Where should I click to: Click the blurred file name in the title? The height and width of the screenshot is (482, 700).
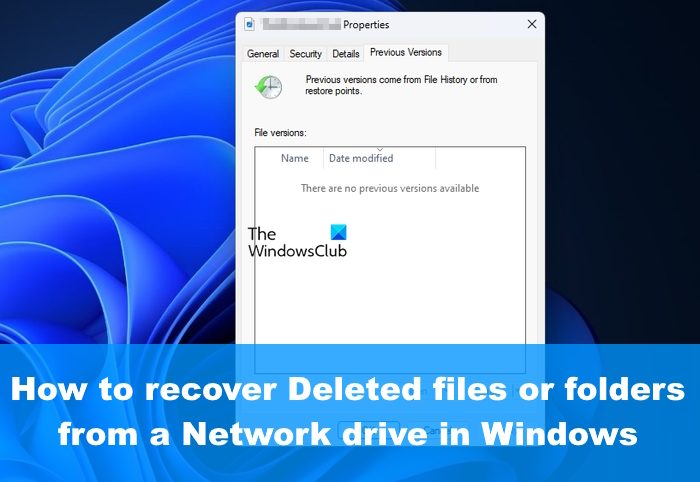point(302,24)
